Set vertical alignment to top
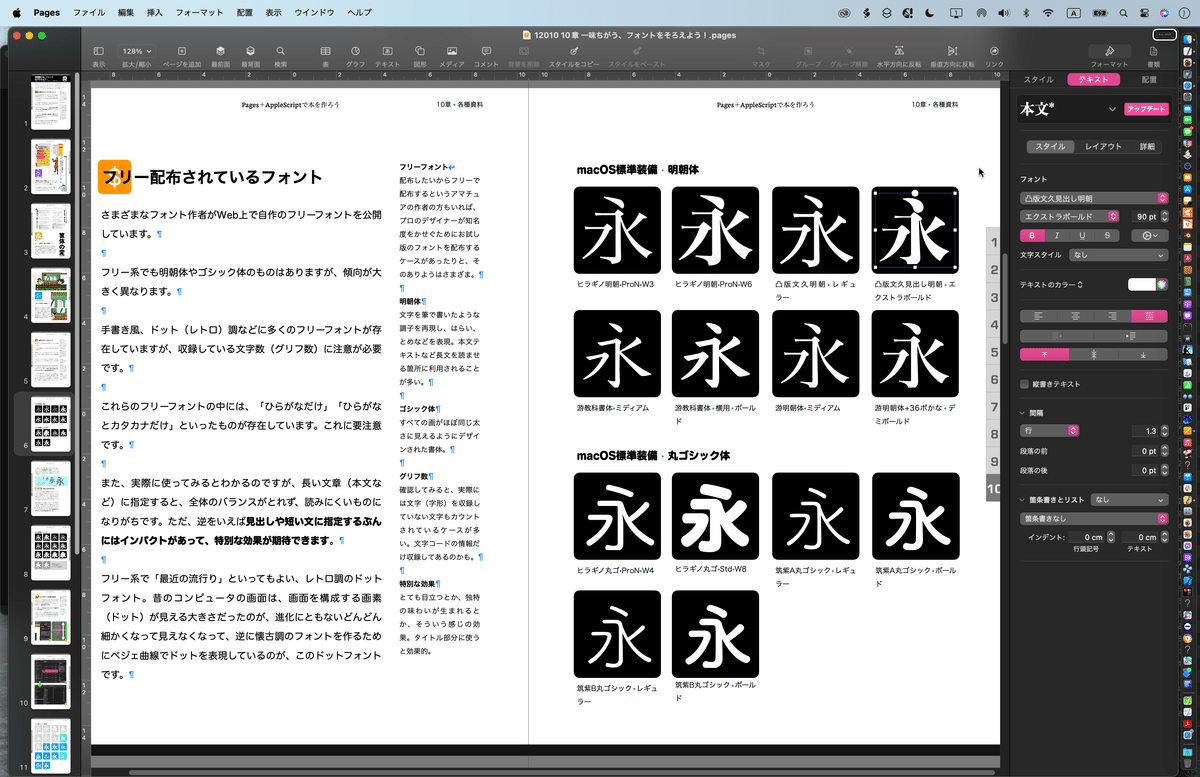Image resolution: width=1200 pixels, height=777 pixels. [1044, 354]
